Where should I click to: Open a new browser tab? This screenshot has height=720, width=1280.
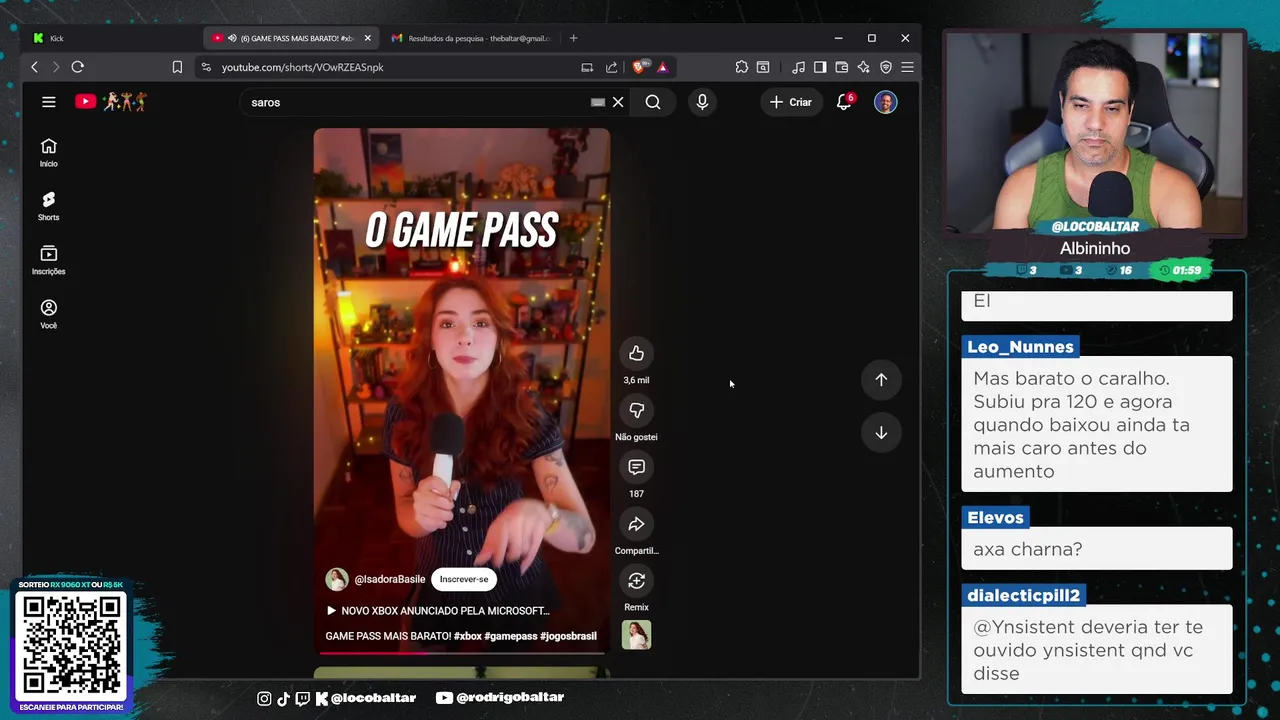coord(573,38)
